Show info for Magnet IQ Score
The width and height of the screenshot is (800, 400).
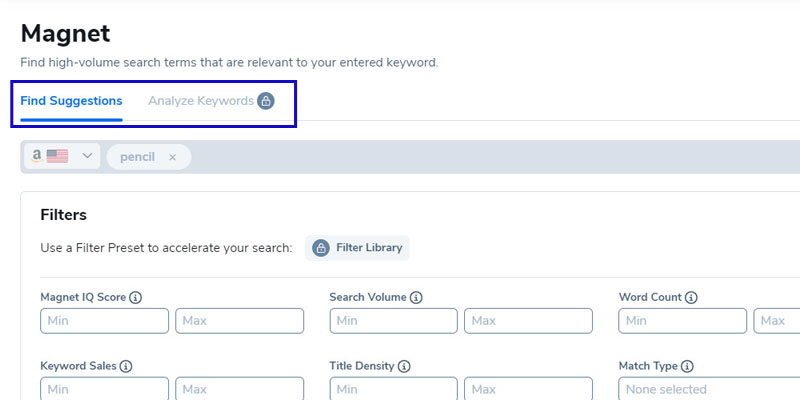coord(135,297)
